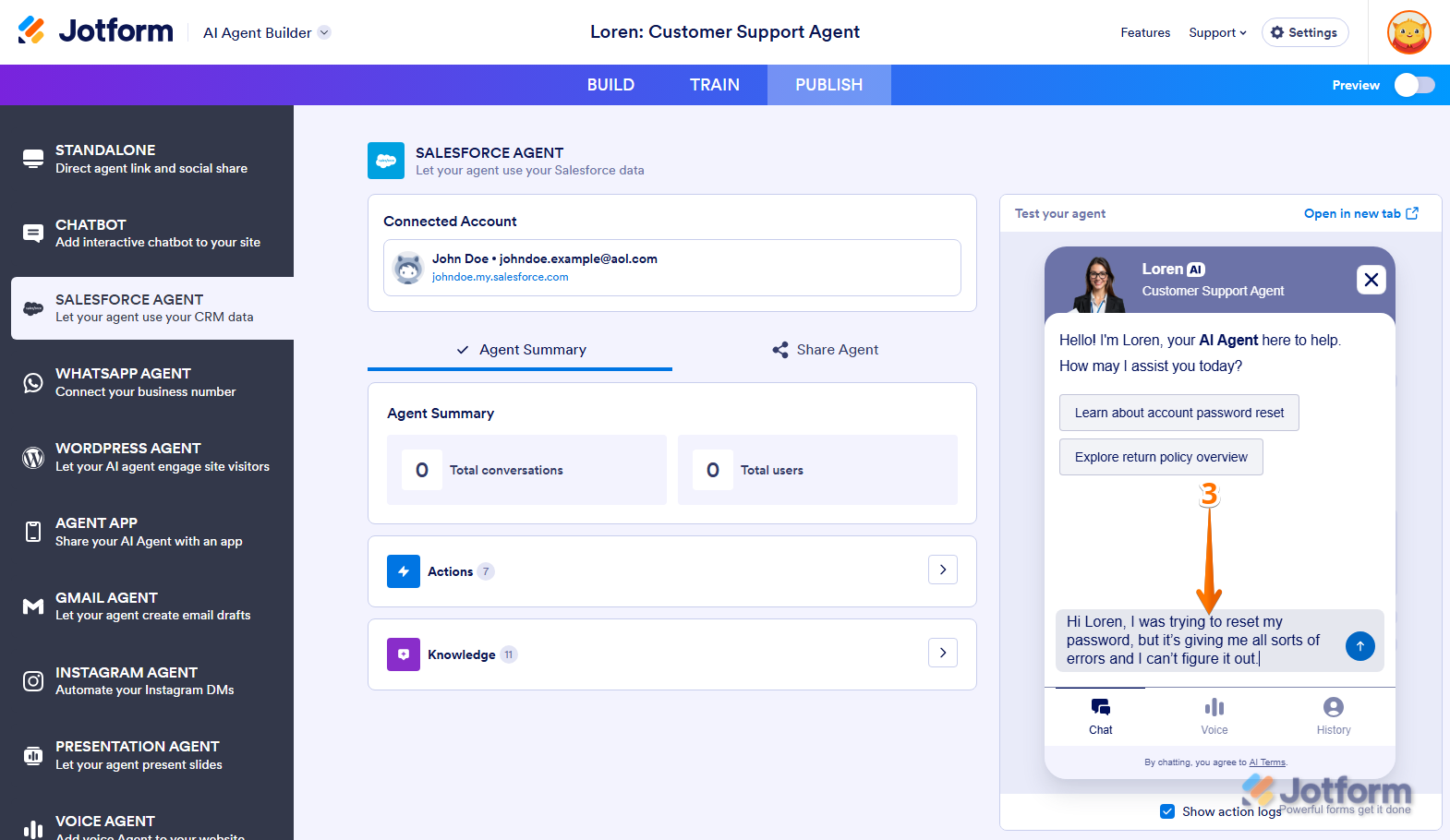Viewport: 1450px width, 840px height.
Task: Uncheck Show action logs checkbox
Action: 1167,811
